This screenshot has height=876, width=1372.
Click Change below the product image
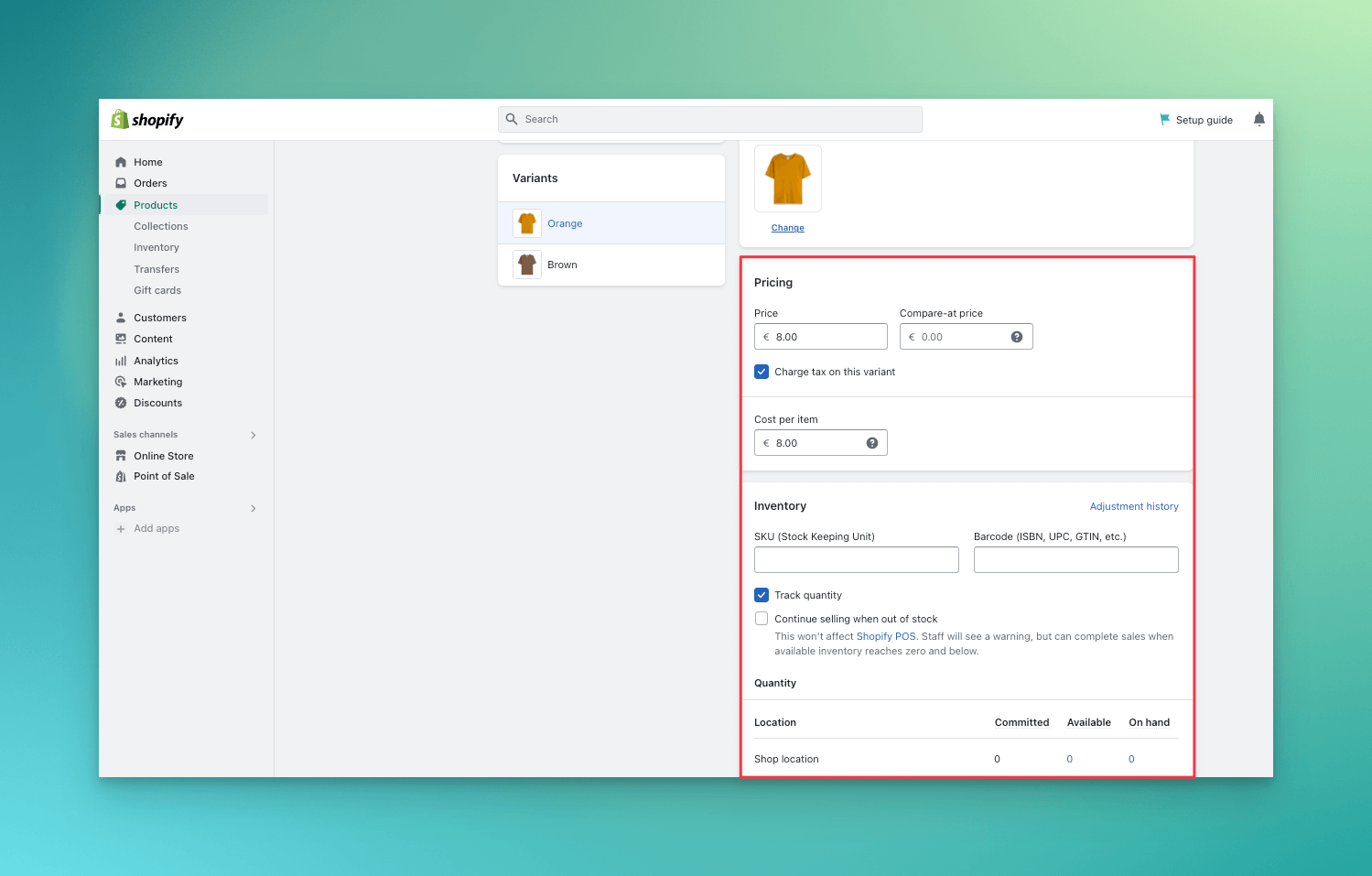(787, 227)
